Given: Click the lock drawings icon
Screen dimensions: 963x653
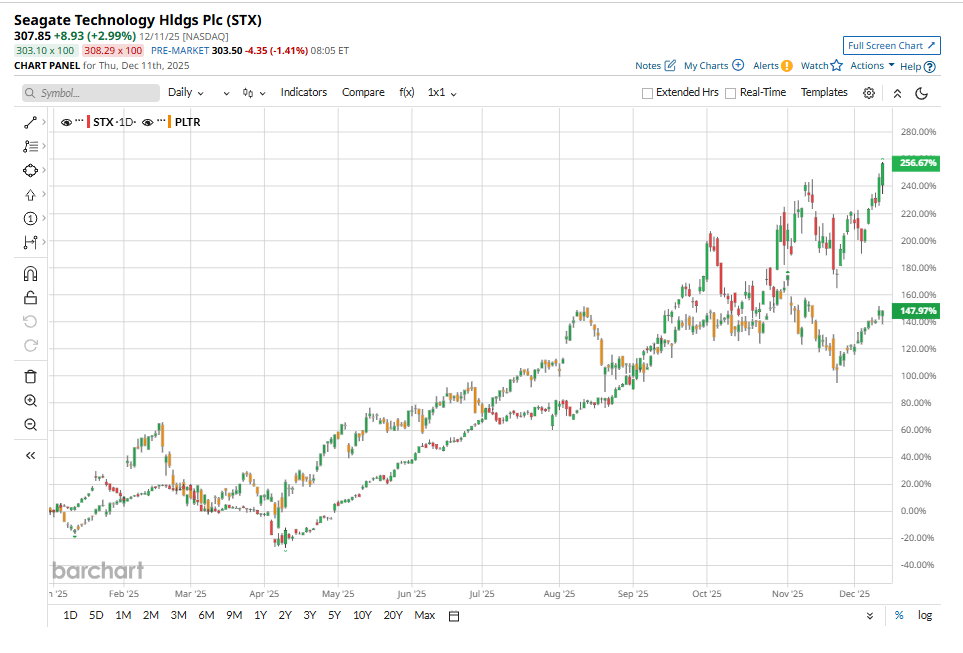Looking at the screenshot, I should [30, 297].
